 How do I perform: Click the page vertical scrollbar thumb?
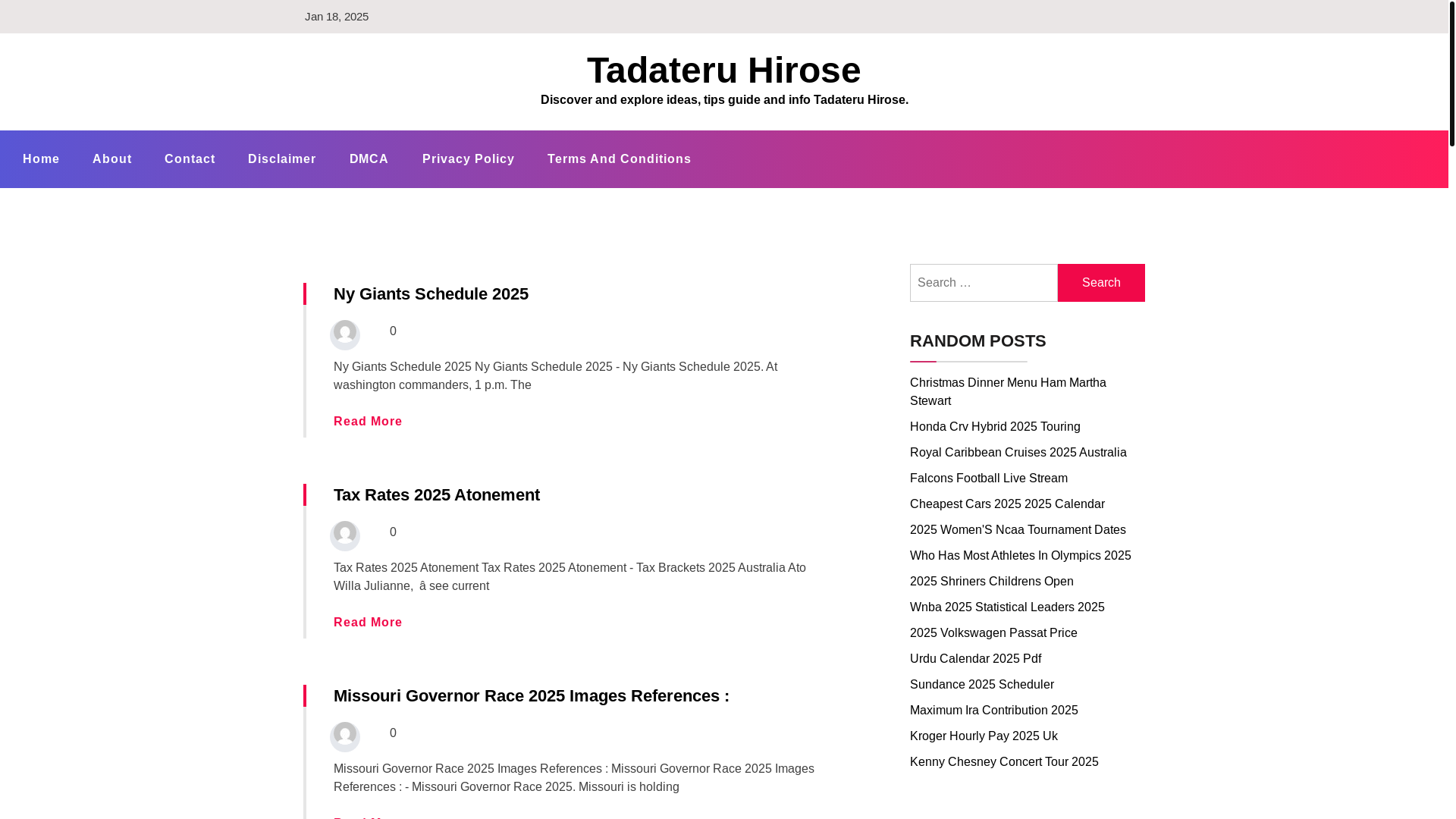(1452, 74)
